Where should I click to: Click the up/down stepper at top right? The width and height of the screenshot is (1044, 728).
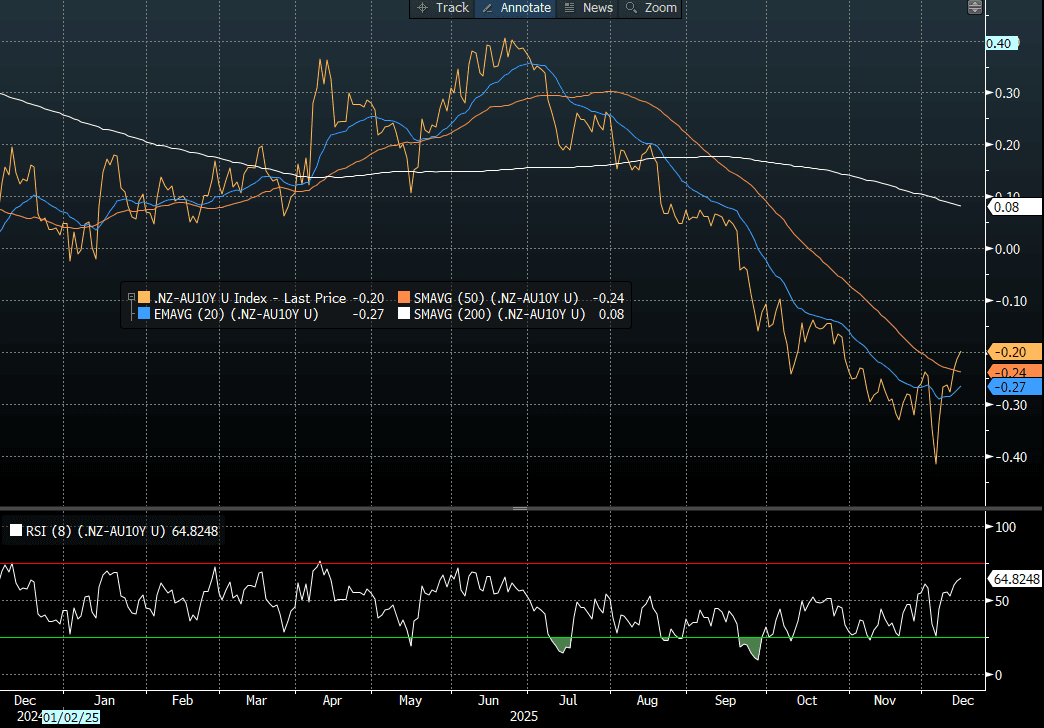click(x=975, y=8)
